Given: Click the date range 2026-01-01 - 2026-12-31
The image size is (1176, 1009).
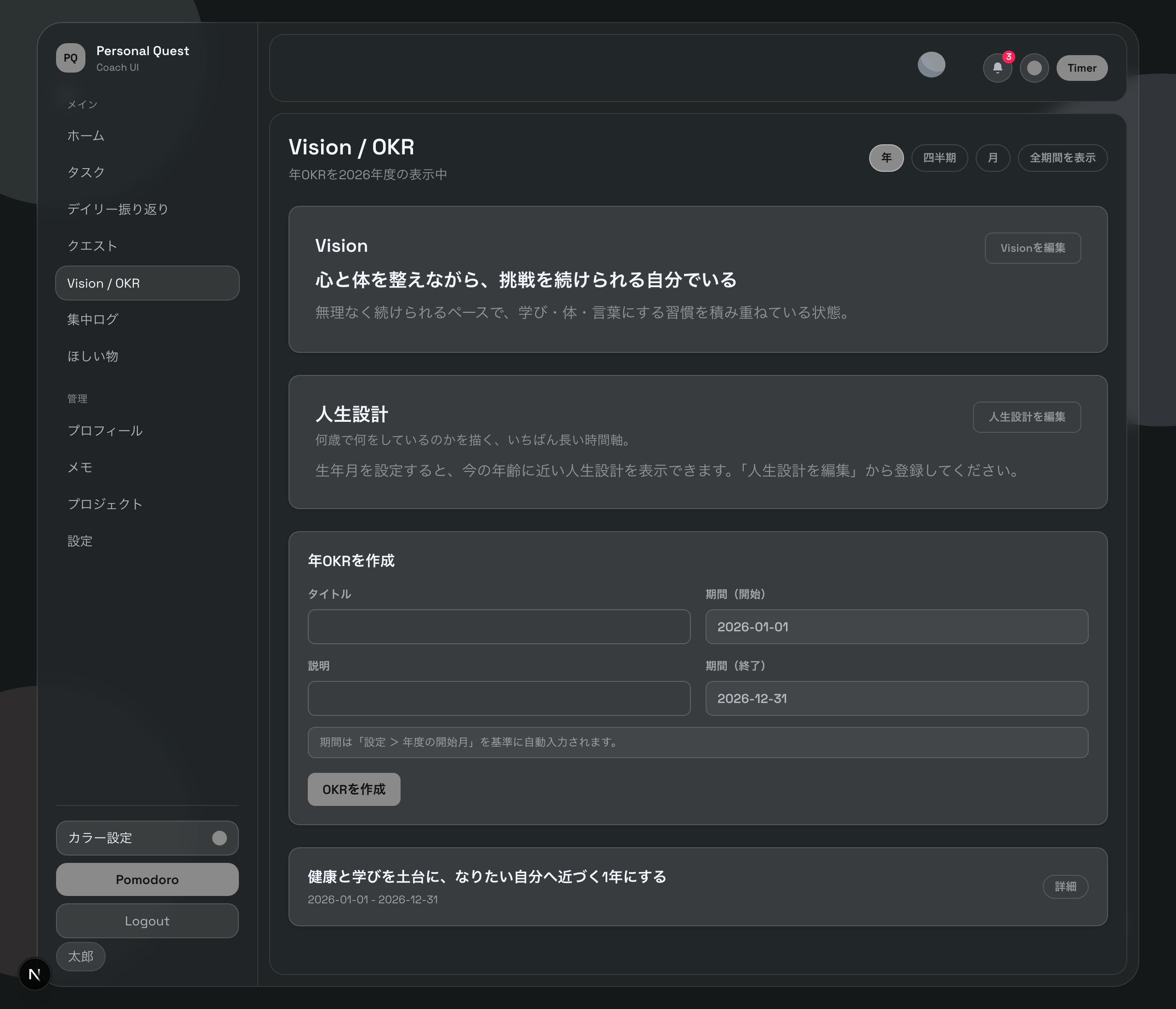Looking at the screenshot, I should (373, 899).
